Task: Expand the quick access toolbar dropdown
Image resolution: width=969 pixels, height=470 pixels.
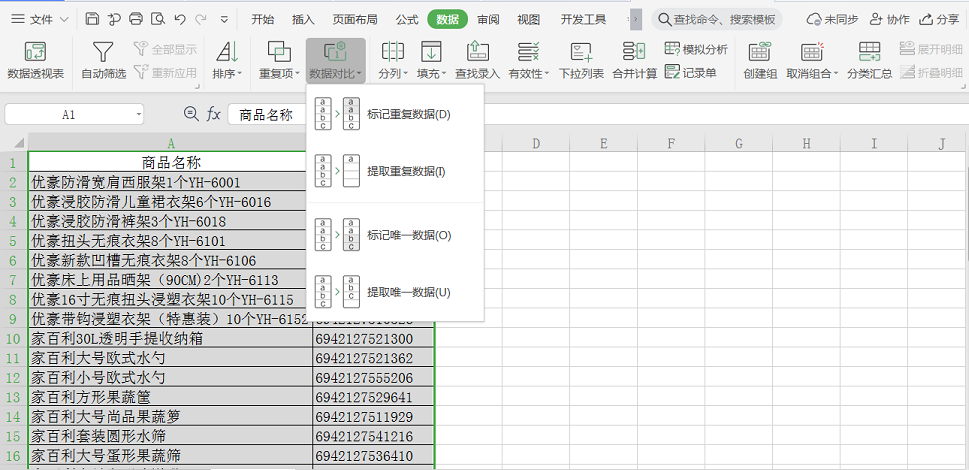Action: click(224, 19)
